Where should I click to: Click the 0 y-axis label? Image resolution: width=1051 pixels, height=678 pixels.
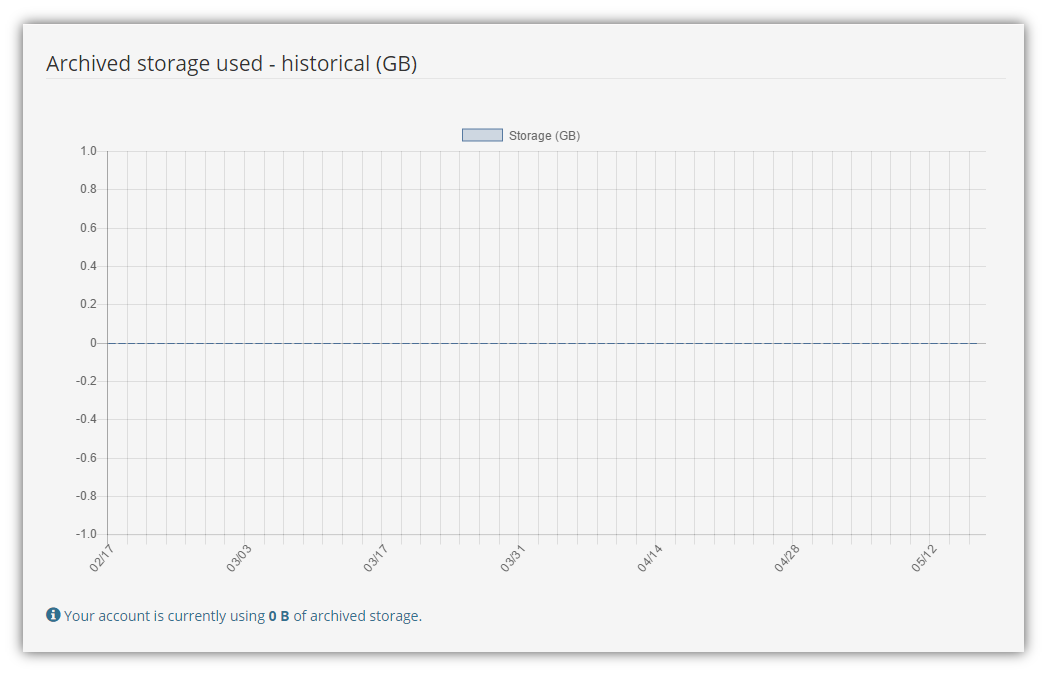coord(93,343)
